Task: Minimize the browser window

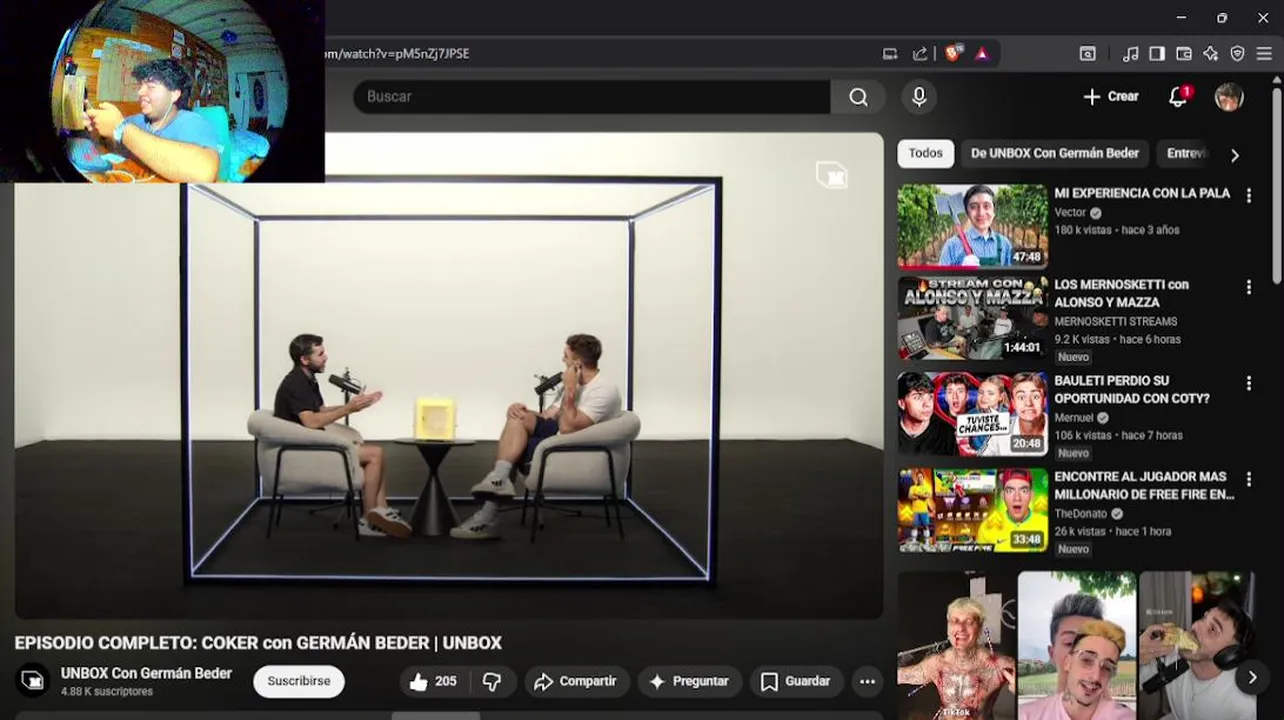Action: point(1182,18)
